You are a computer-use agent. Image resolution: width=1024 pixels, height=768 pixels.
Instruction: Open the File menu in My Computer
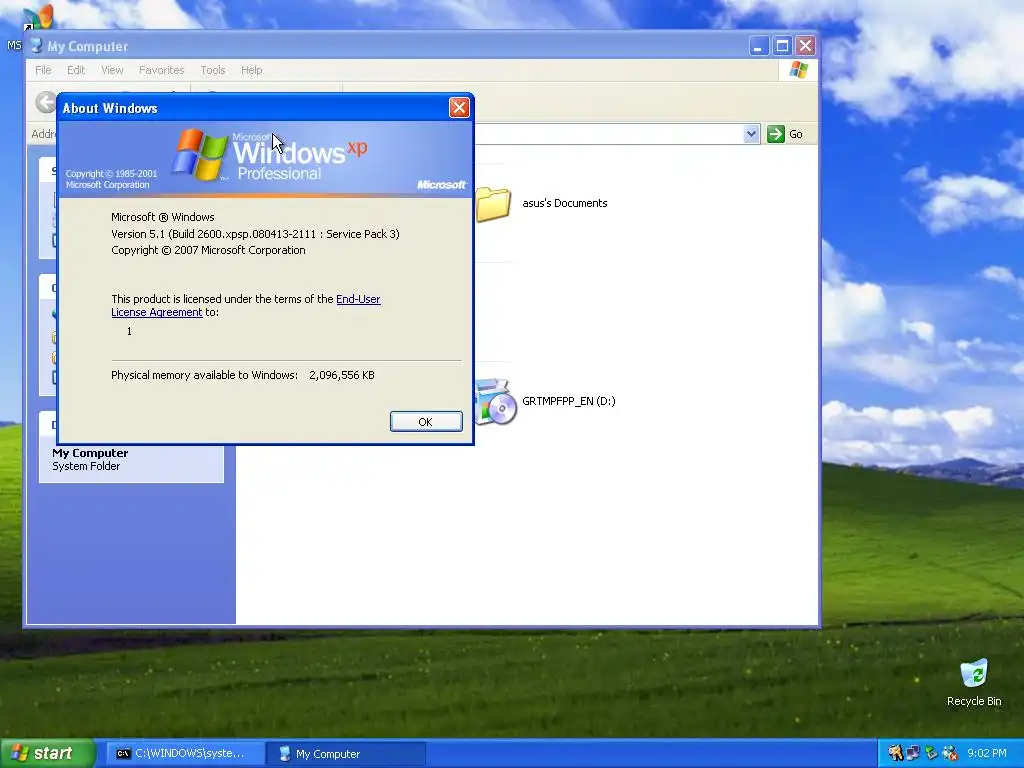pos(43,70)
